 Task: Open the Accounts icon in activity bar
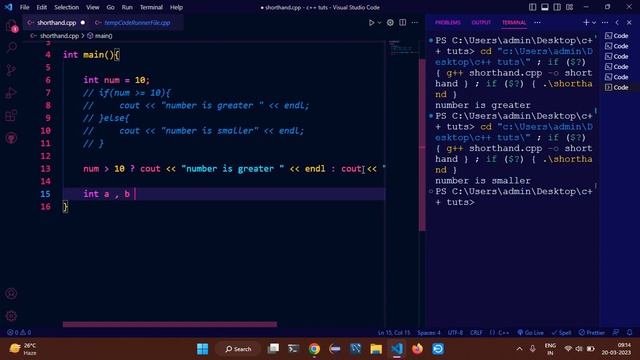11,293
